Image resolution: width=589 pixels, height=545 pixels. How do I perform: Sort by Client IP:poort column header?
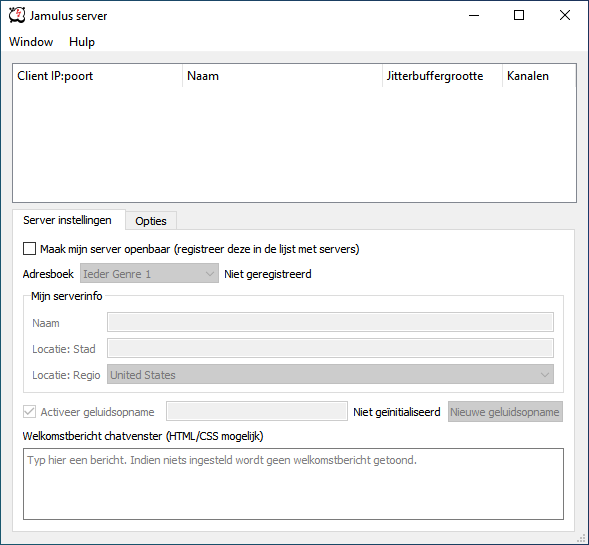pyautogui.click(x=98, y=76)
